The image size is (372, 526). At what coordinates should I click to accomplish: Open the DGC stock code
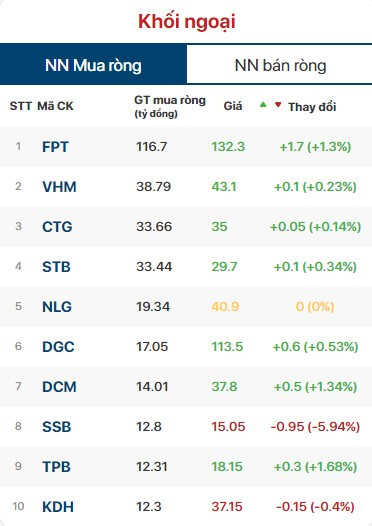pos(58,347)
